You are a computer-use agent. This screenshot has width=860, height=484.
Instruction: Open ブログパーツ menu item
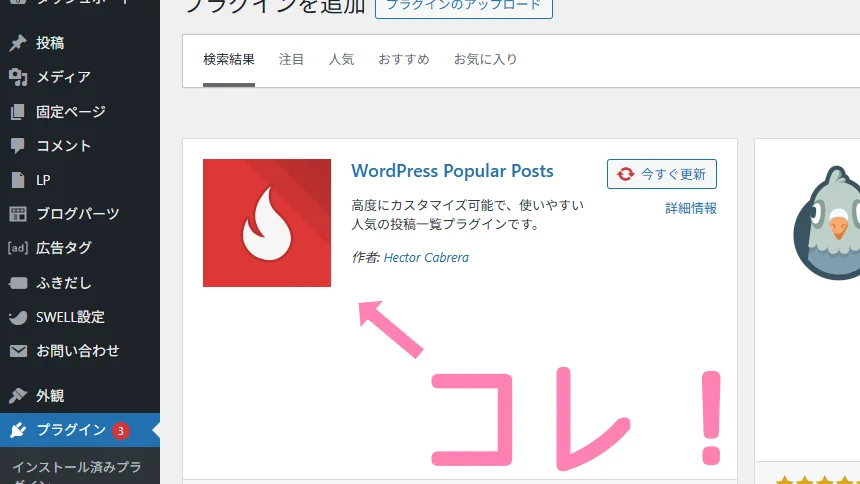click(80, 214)
